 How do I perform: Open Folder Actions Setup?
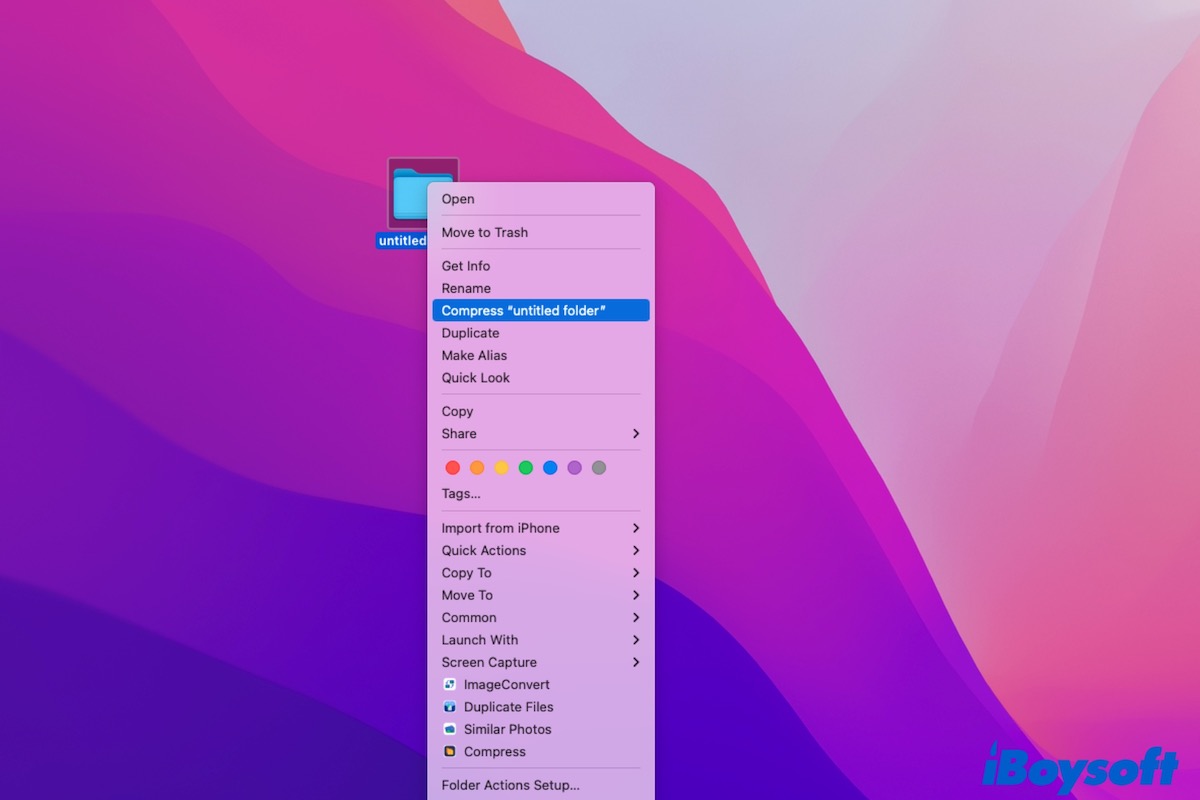509,785
